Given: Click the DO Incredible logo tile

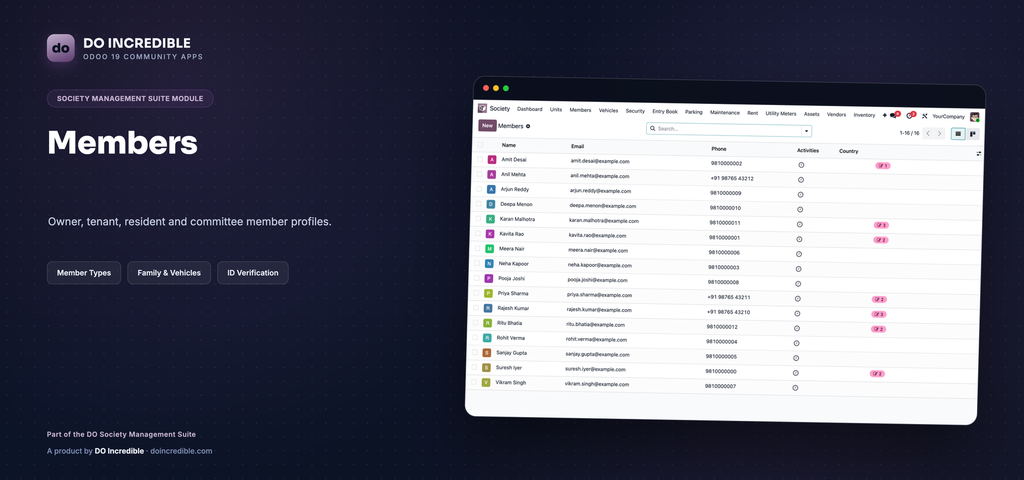Looking at the screenshot, I should (x=61, y=48).
